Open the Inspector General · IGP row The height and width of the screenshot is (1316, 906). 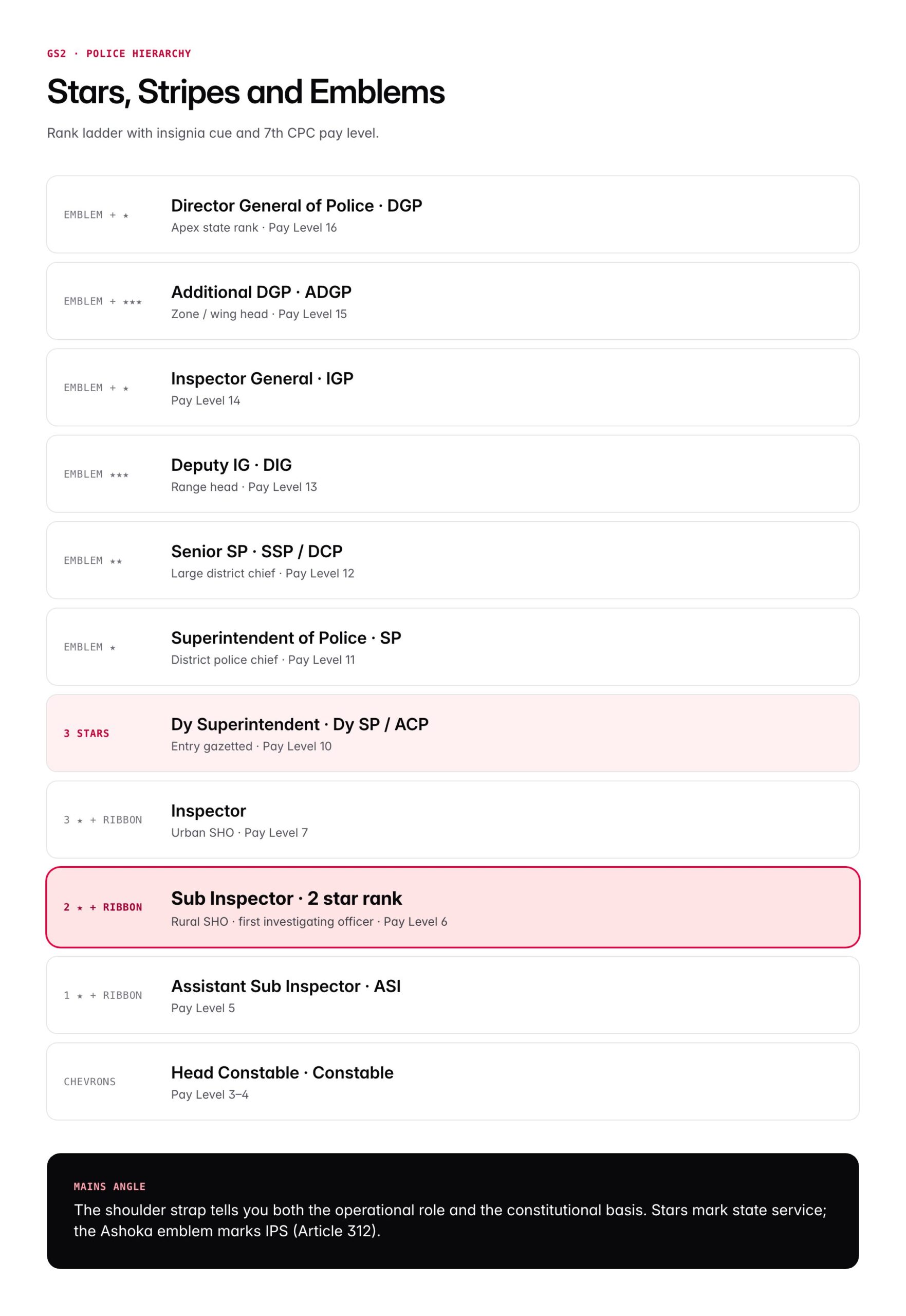coord(452,387)
